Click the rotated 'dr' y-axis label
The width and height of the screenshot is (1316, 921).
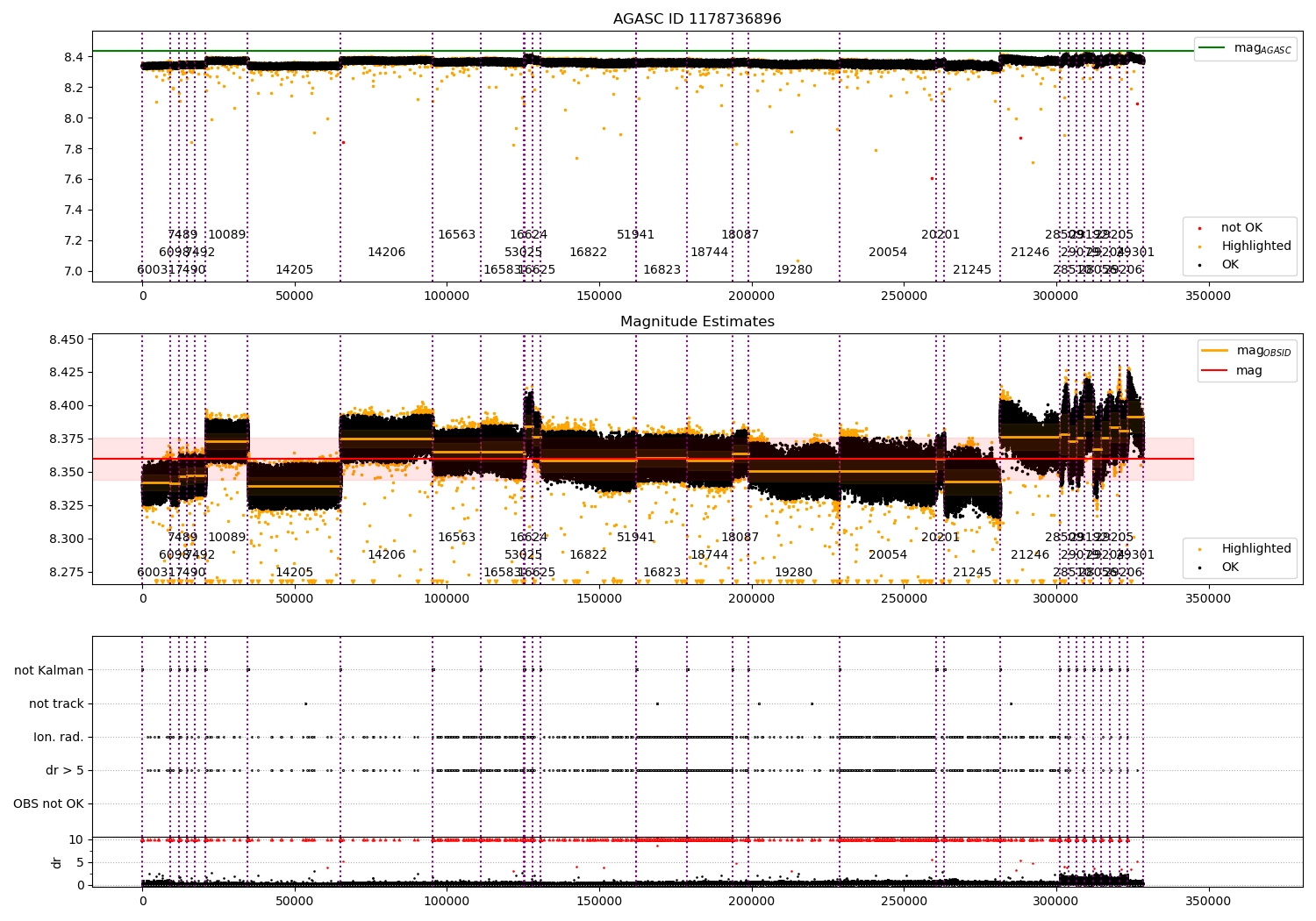[x=57, y=862]
